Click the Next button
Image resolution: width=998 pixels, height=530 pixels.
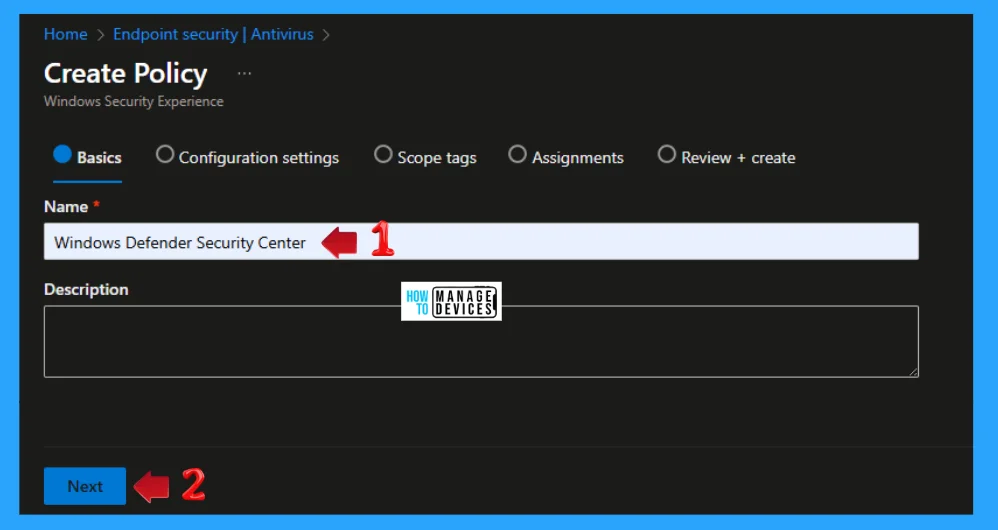point(85,486)
